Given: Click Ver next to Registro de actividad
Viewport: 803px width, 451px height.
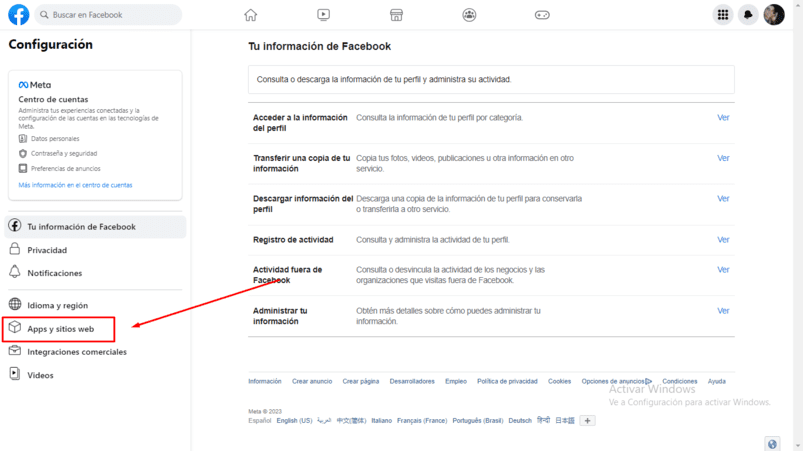Looking at the screenshot, I should (x=723, y=240).
